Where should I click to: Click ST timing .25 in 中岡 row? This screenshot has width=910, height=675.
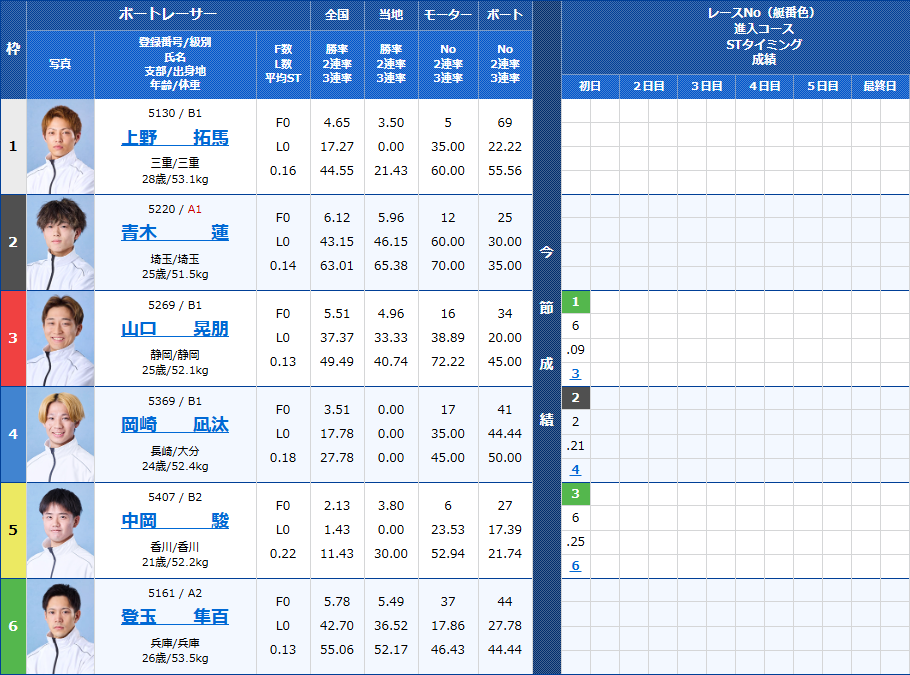[576, 542]
